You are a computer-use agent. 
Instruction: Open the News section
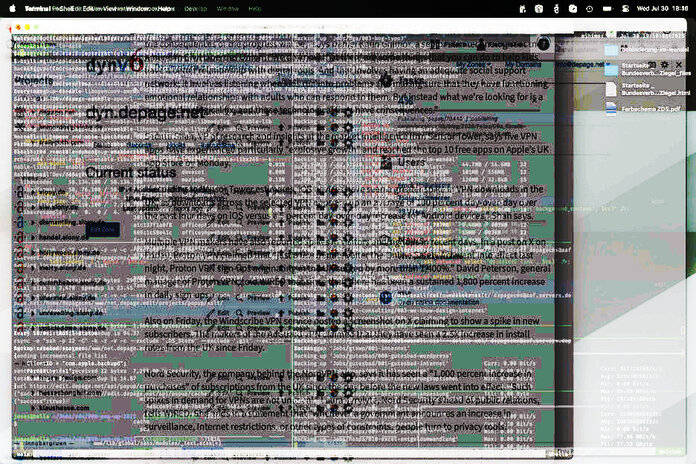pyautogui.click(x=404, y=241)
